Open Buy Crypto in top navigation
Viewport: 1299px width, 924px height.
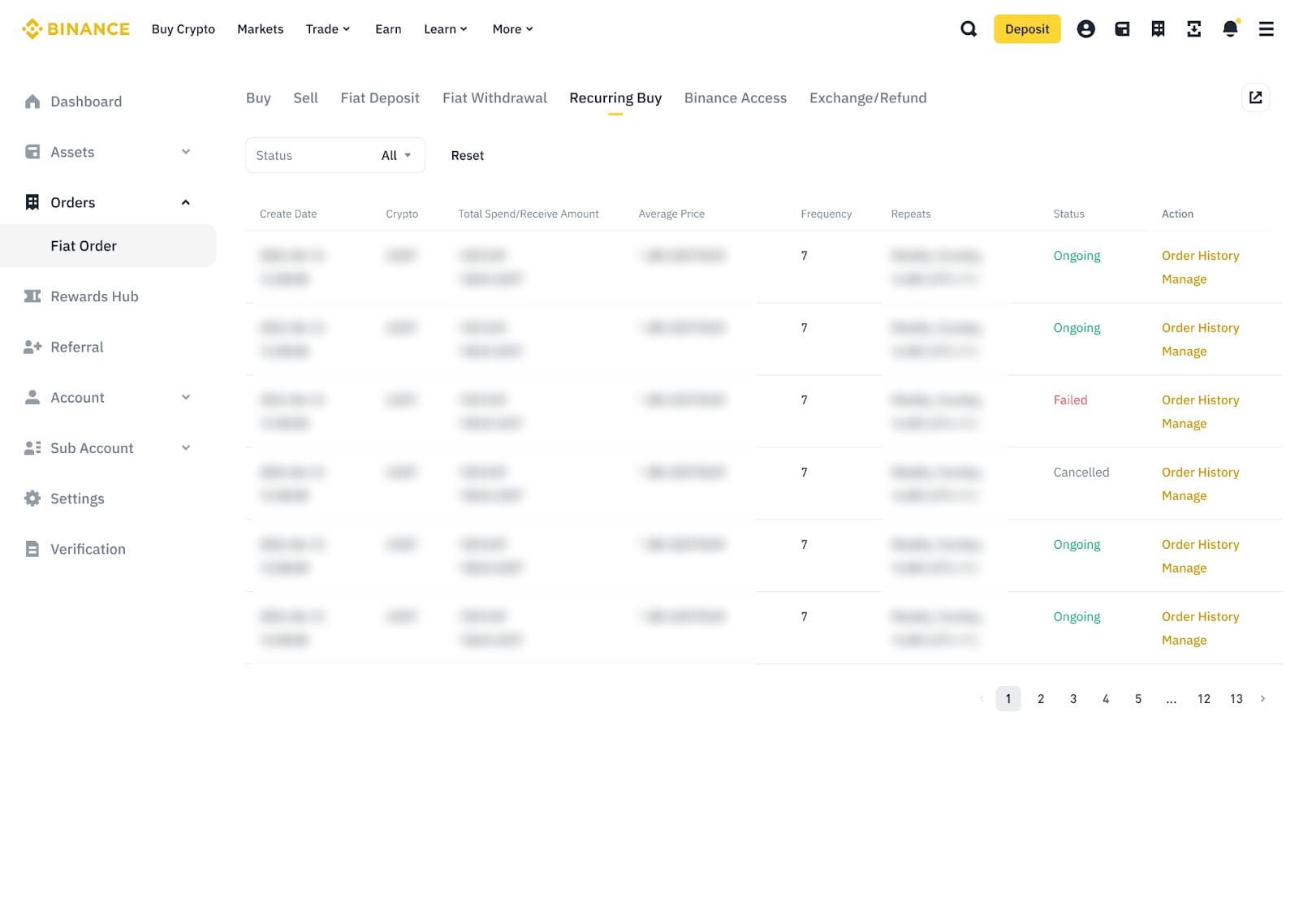[183, 29]
